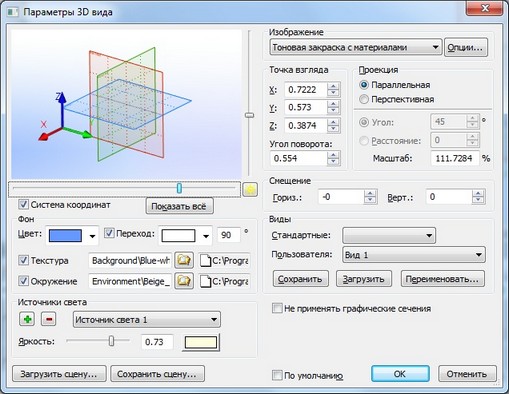Click the Масштаб percentage input field
This screenshot has width=509, height=394.
(455, 158)
